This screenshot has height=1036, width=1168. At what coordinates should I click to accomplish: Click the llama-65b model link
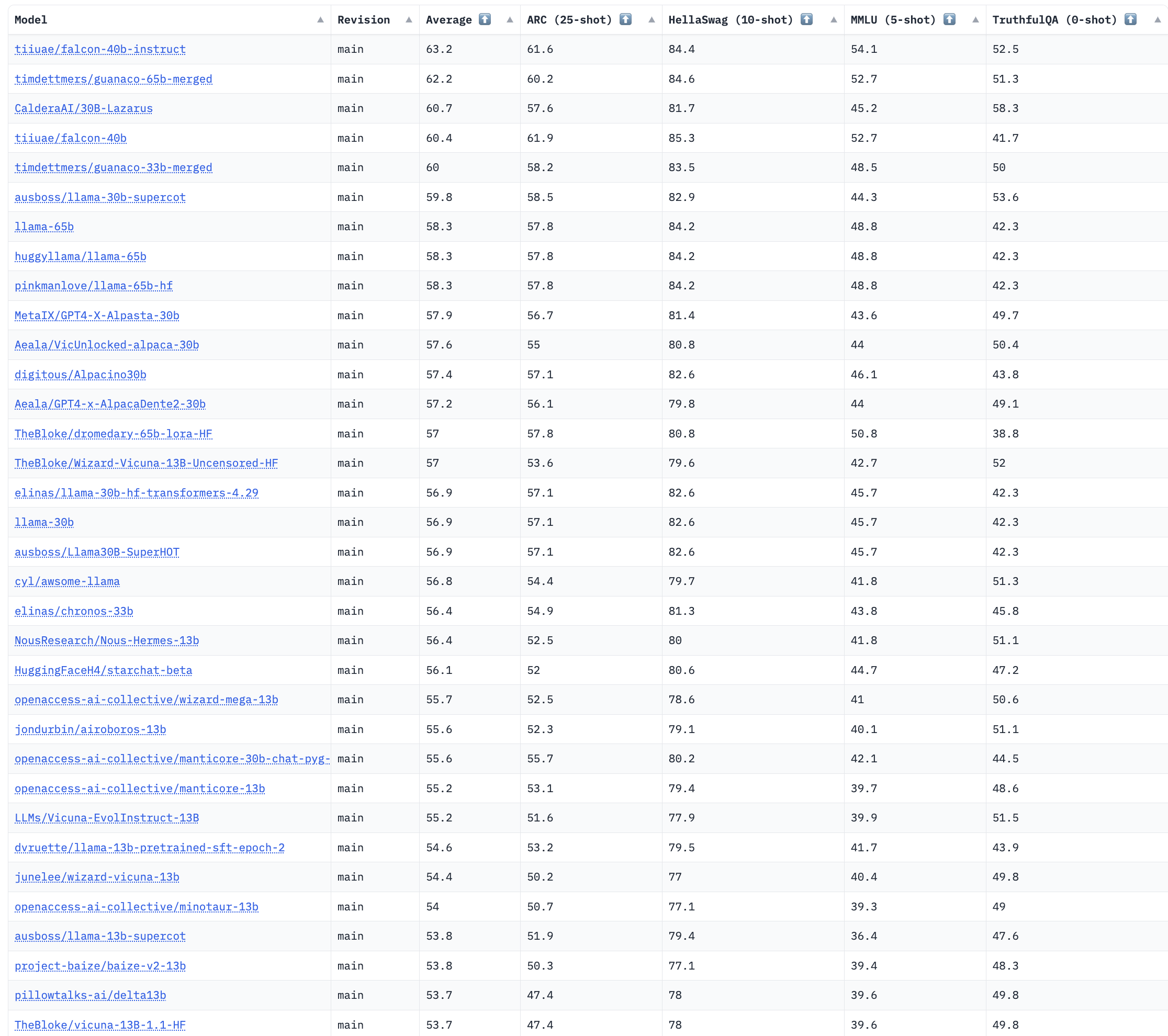click(x=44, y=227)
